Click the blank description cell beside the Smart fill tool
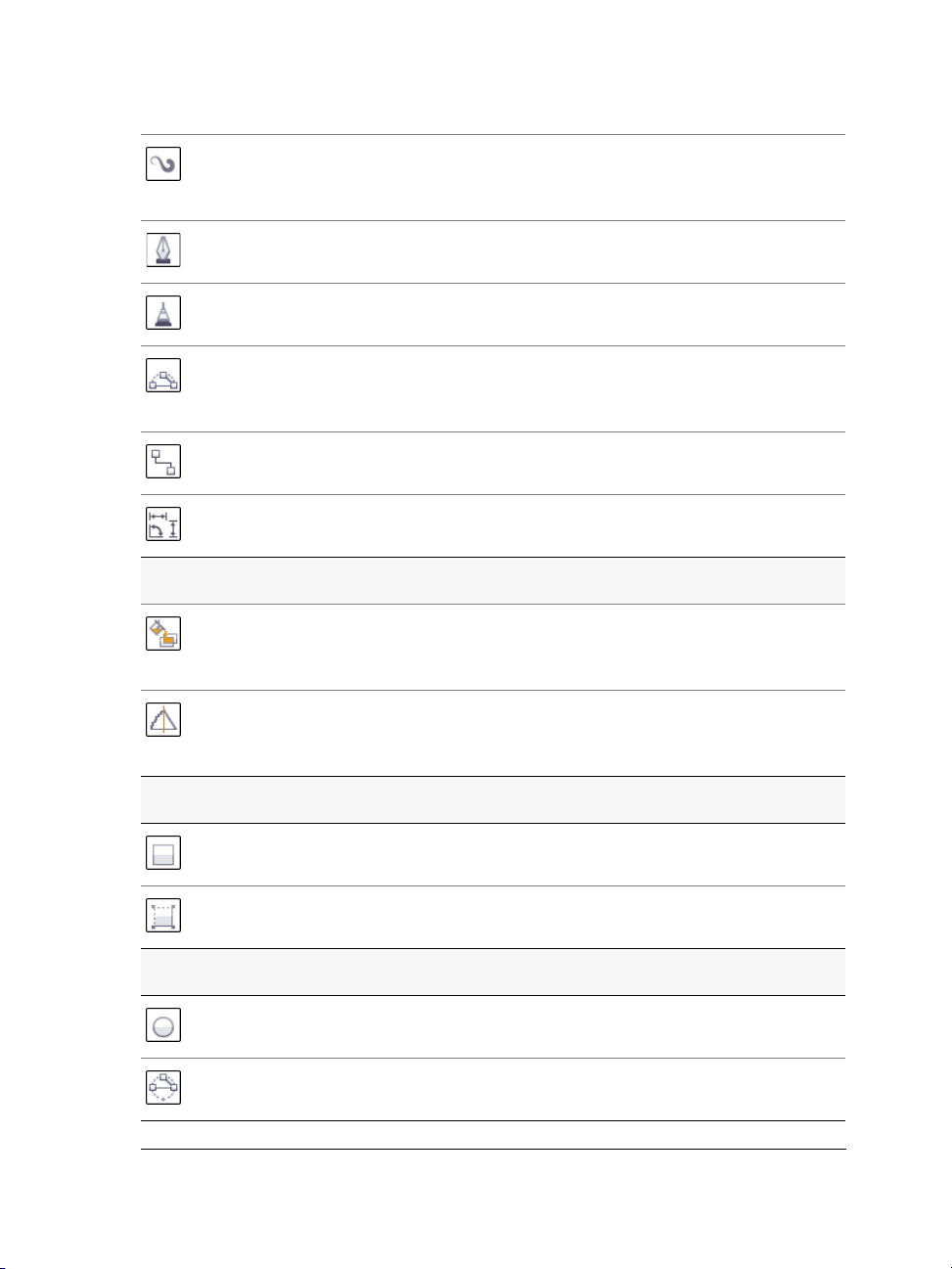Viewport: 952px width, 1269px height. pyautogui.click(x=516, y=648)
